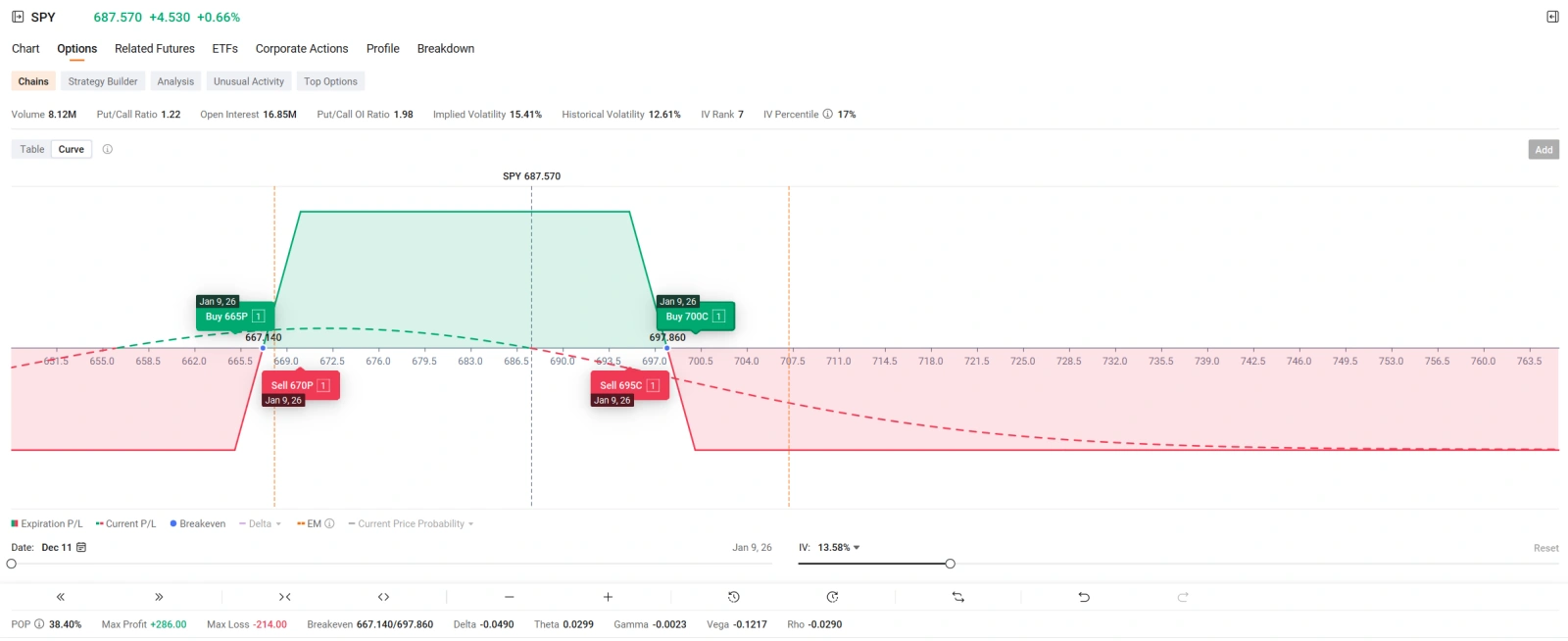
Task: Expand the Delta legend dropdown
Action: point(260,524)
